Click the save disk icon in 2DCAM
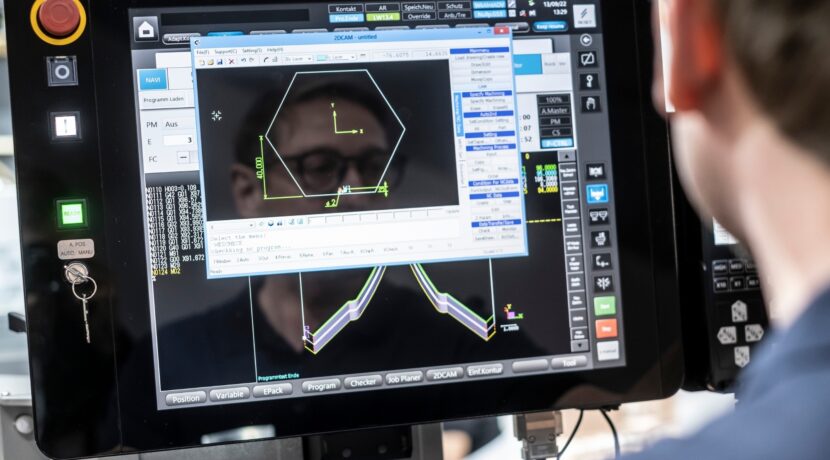The image size is (830, 460). point(220,62)
